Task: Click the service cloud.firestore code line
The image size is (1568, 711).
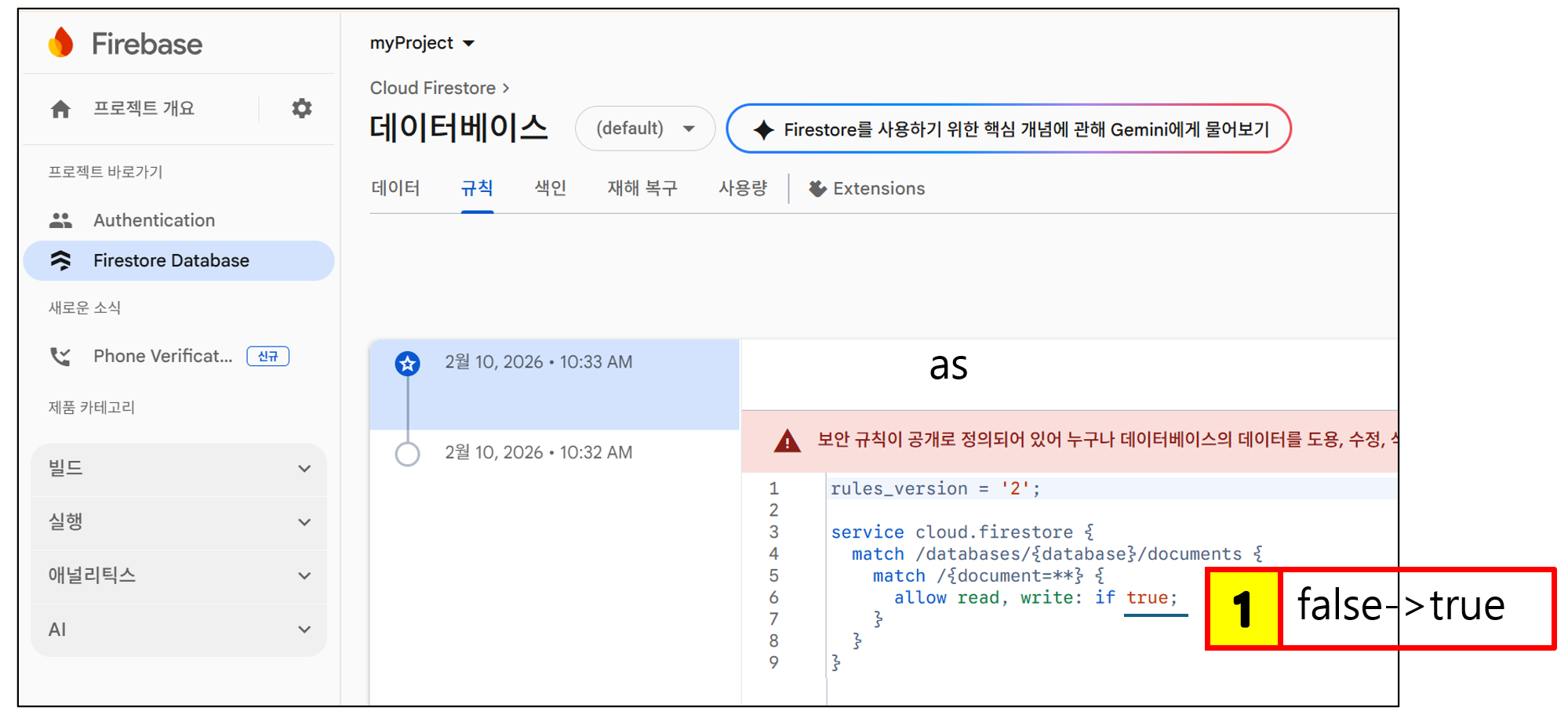Action: (962, 532)
